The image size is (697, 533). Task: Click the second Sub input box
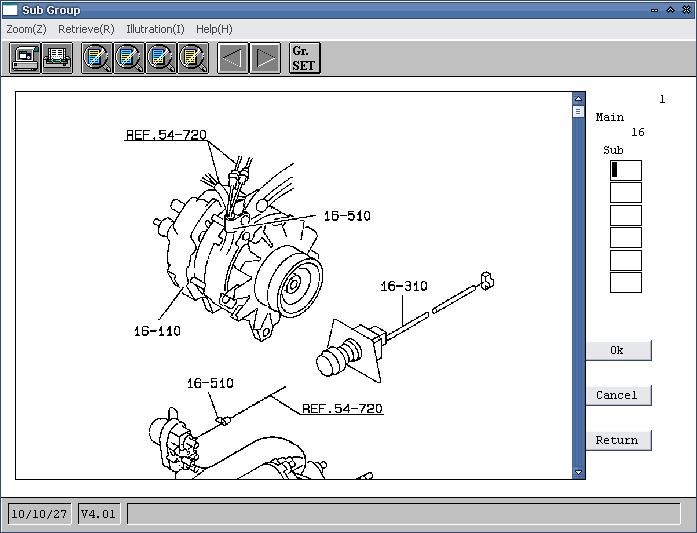(625, 192)
